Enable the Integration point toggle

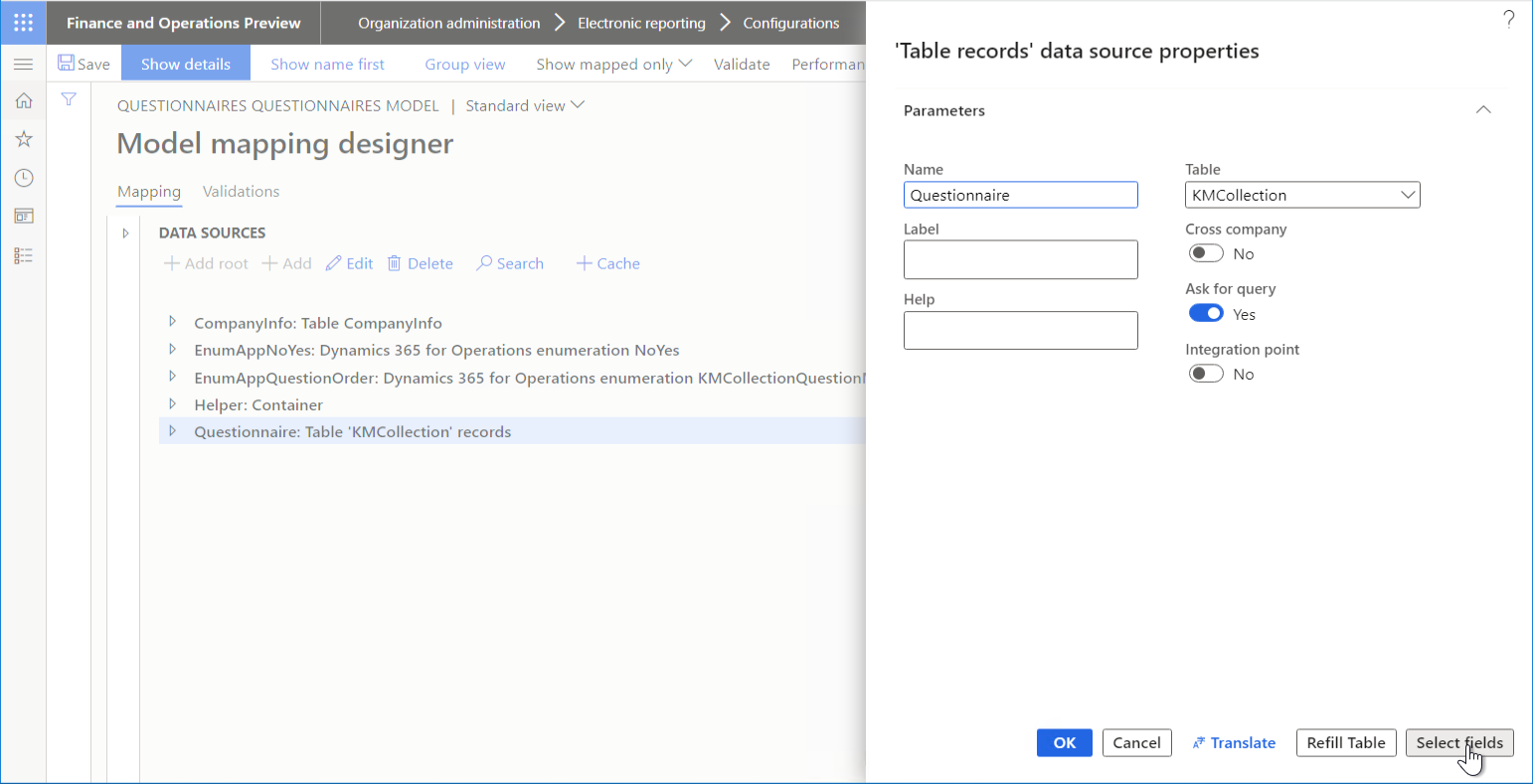(x=1206, y=373)
